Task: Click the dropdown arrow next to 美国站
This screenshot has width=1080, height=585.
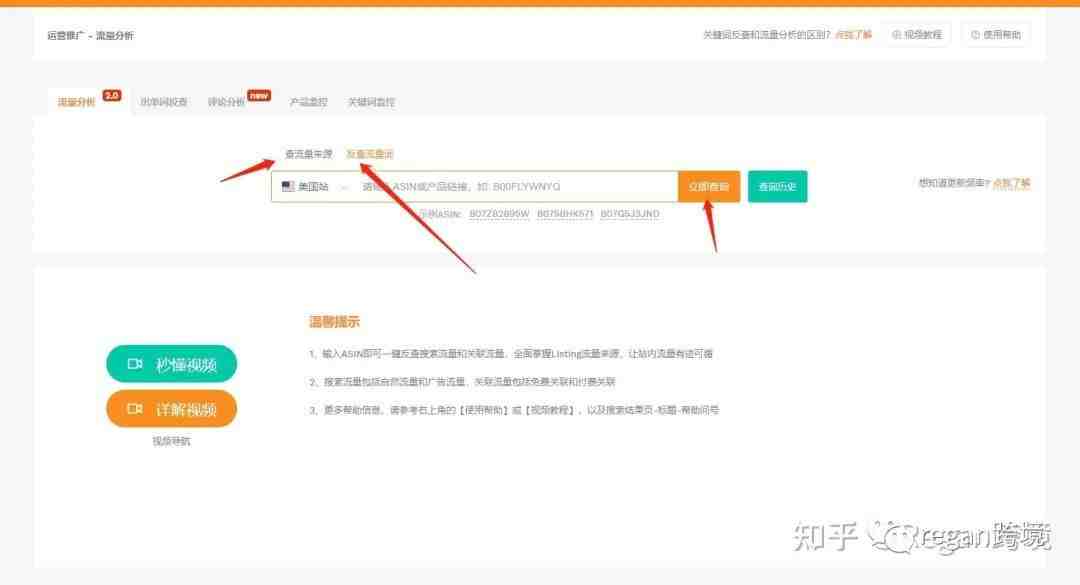Action: (344, 187)
